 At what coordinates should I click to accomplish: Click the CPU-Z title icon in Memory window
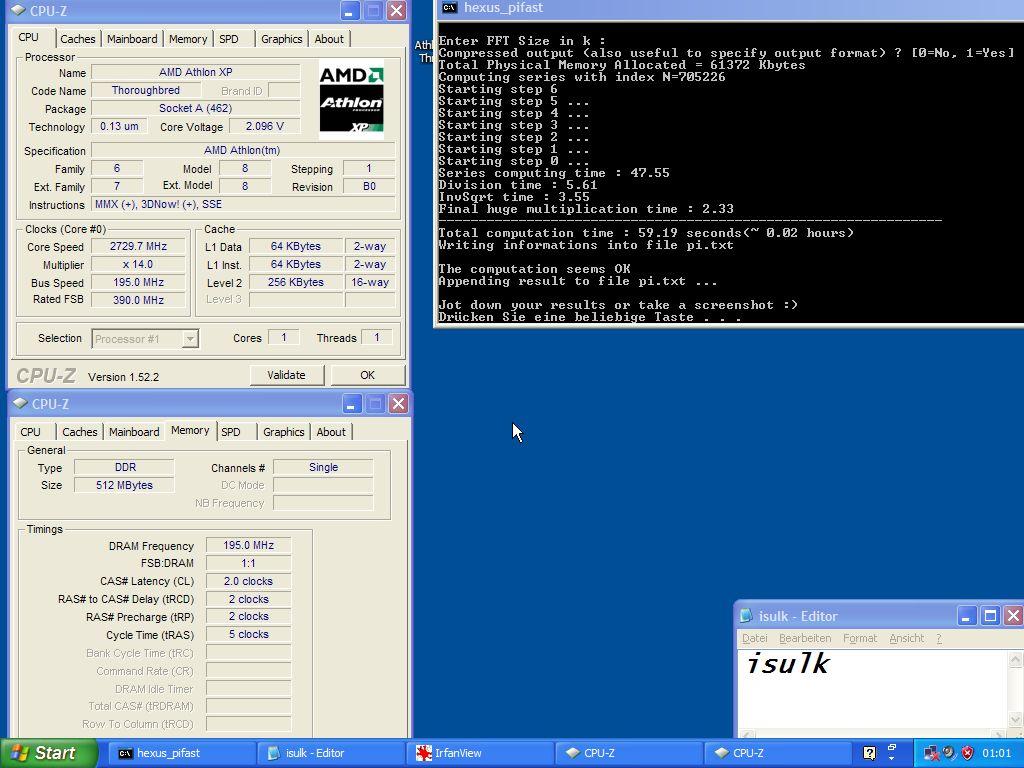coord(20,404)
